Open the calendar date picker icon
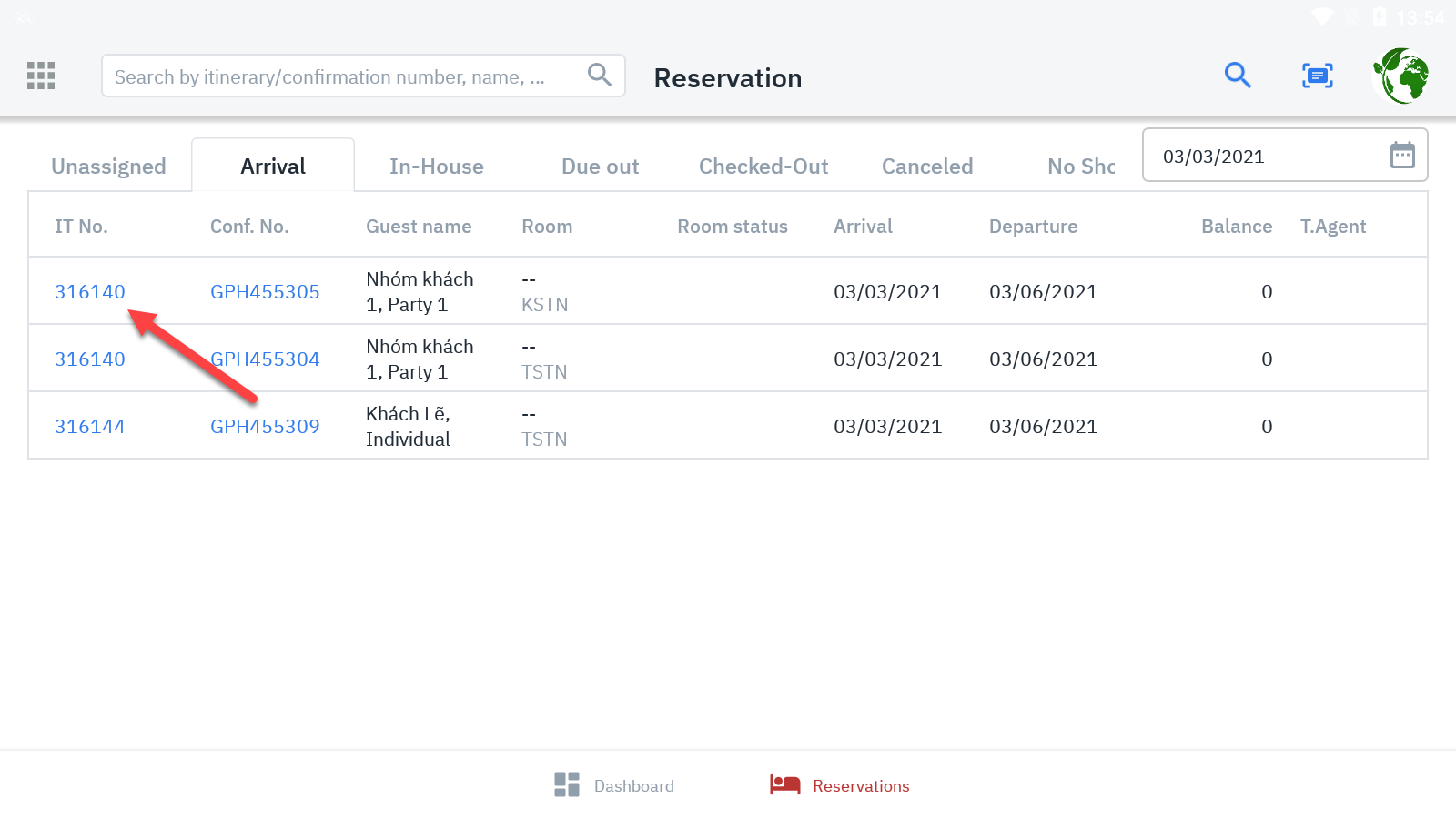This screenshot has height=819, width=1456. point(1402,156)
